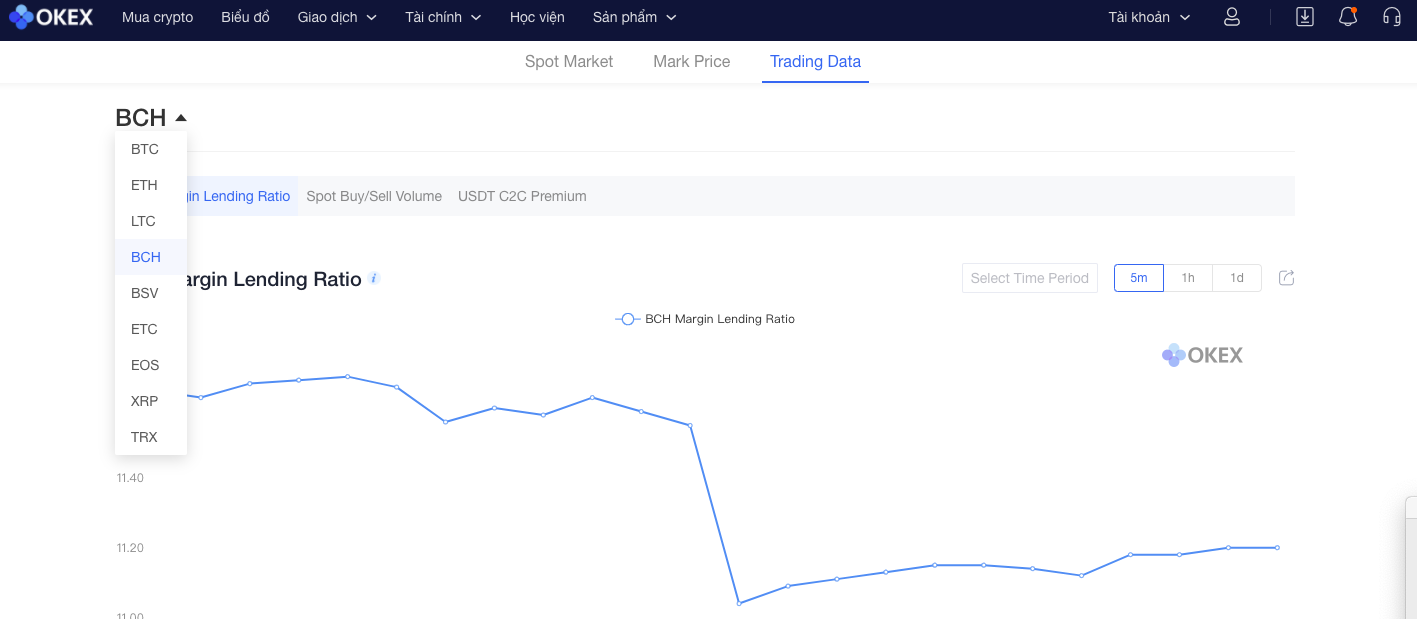Choose BSV from the coin list
This screenshot has width=1417, height=619.
coord(151,293)
